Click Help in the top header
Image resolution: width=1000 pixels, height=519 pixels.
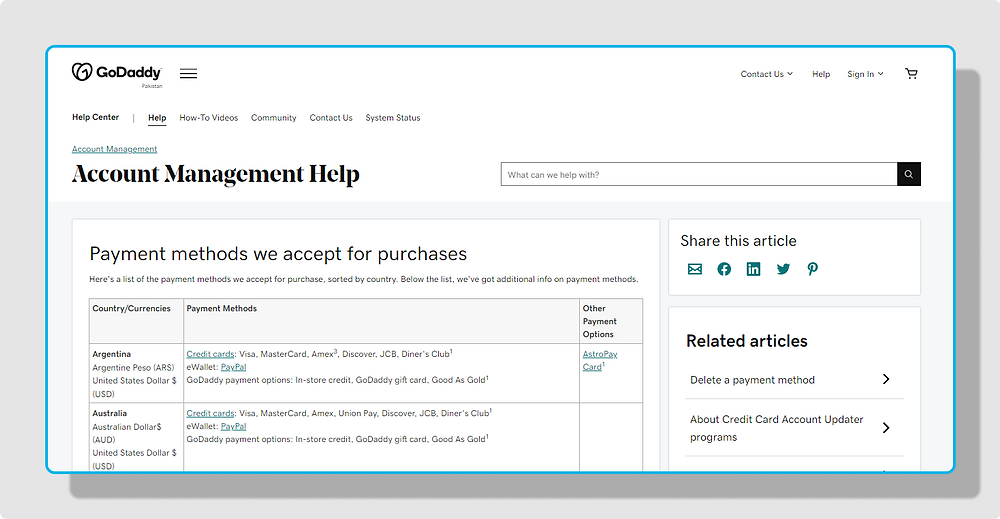(x=821, y=74)
